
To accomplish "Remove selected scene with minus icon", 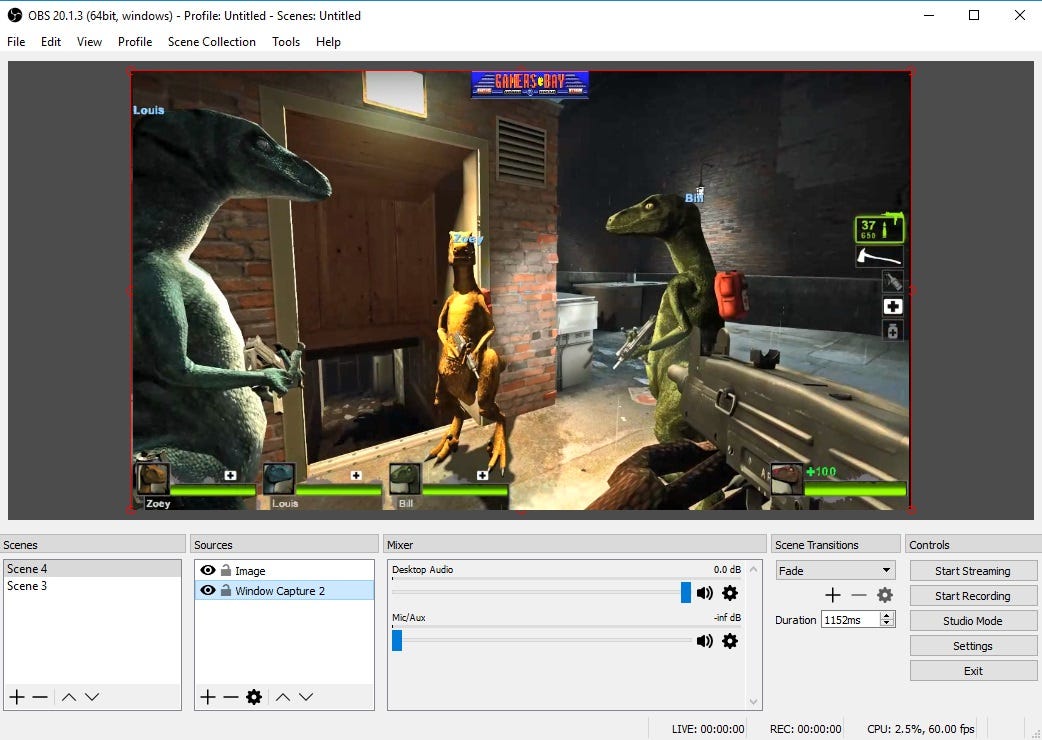I will 40,697.
